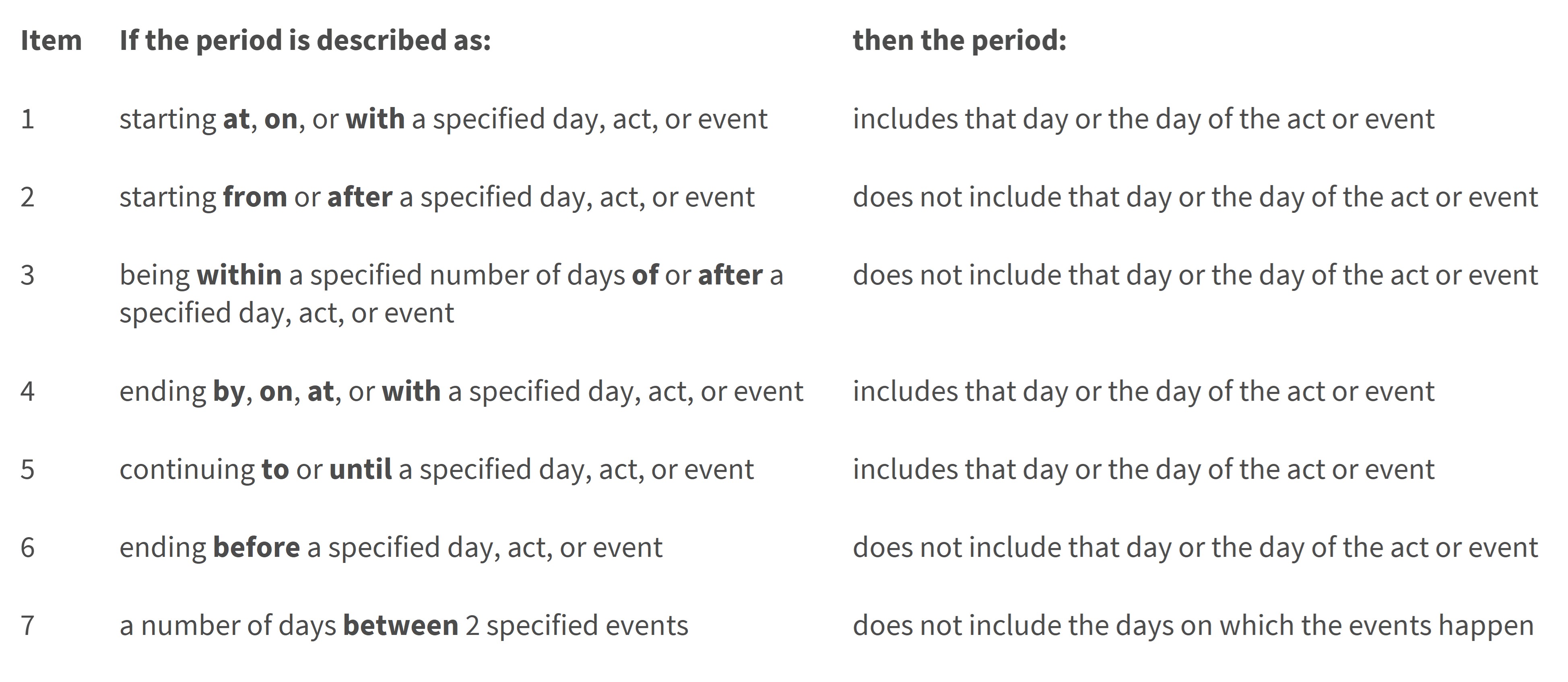Image resolution: width=1568 pixels, height=682 pixels.
Task: Click the "If the period is described as:" header
Action: [x=305, y=41]
